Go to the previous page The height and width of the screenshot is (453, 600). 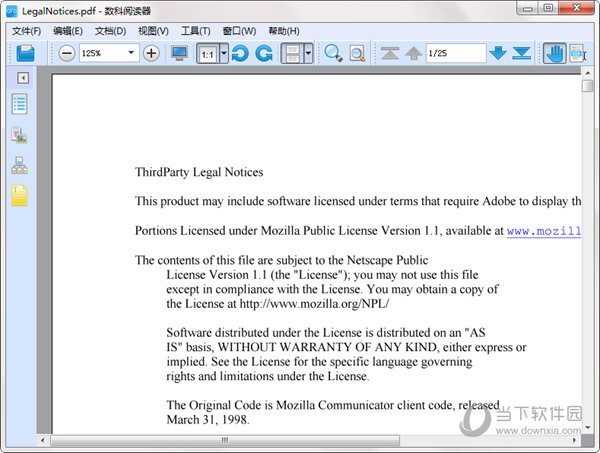pos(413,53)
